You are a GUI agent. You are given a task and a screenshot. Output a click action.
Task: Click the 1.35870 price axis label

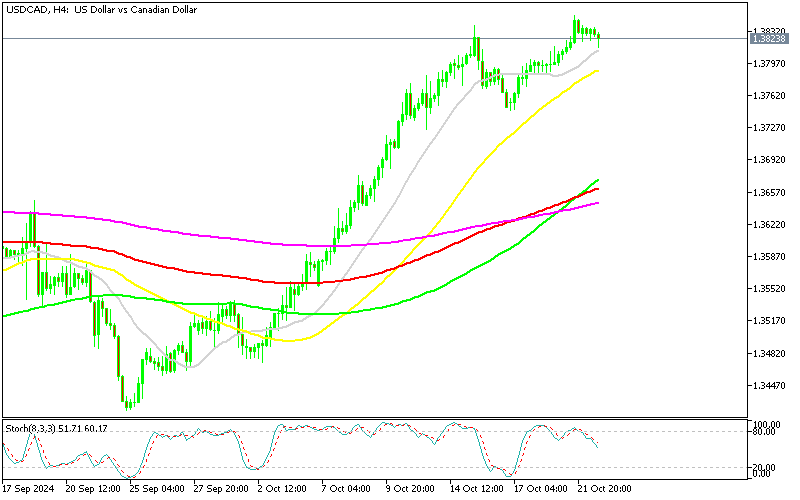click(769, 257)
